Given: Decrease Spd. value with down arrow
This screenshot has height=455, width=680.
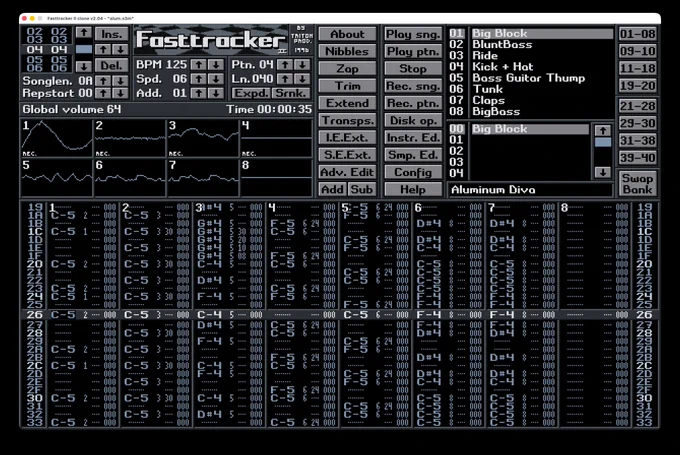Looking at the screenshot, I should click(x=216, y=79).
